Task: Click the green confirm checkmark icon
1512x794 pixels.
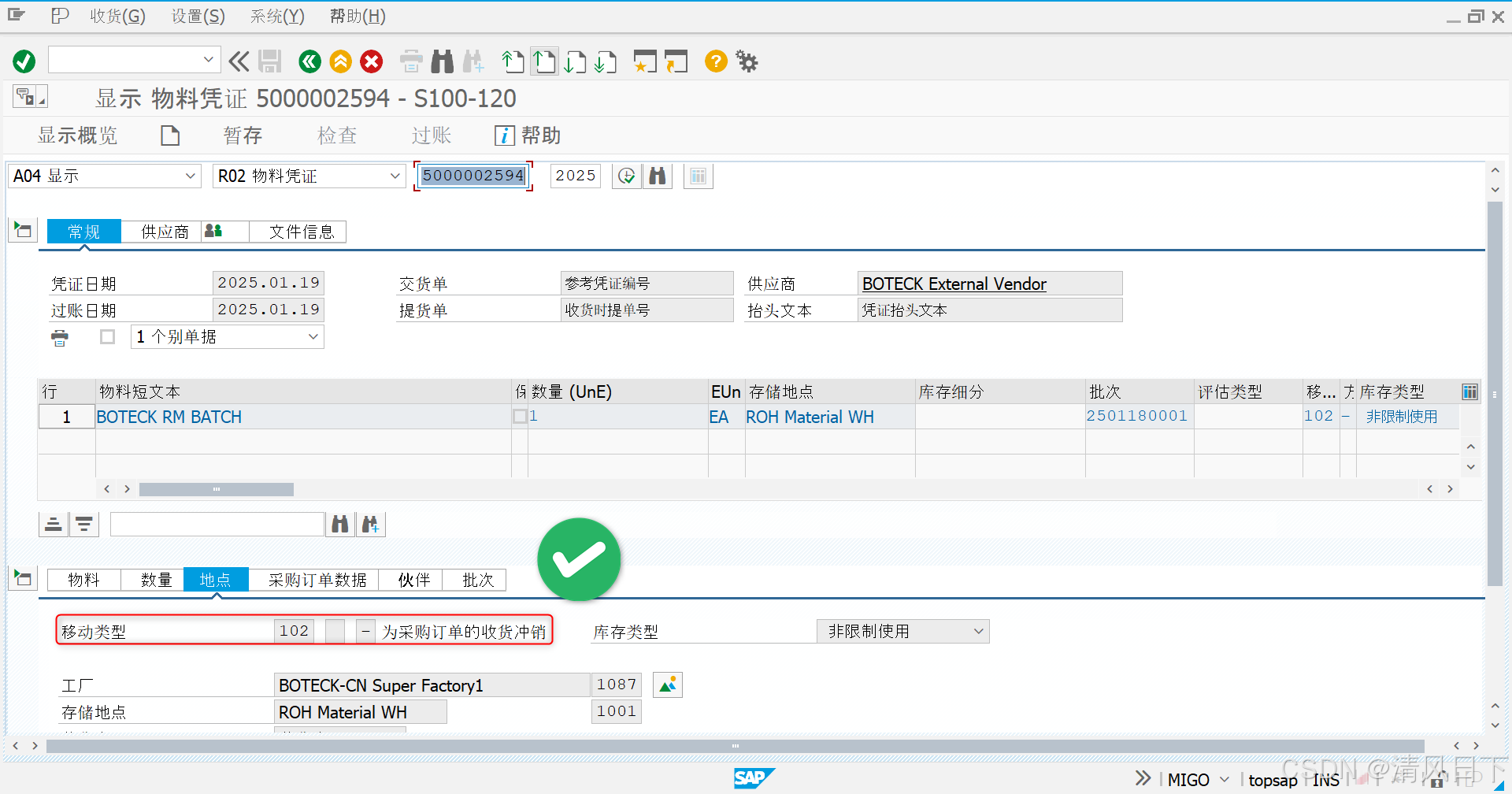Action: (x=24, y=61)
